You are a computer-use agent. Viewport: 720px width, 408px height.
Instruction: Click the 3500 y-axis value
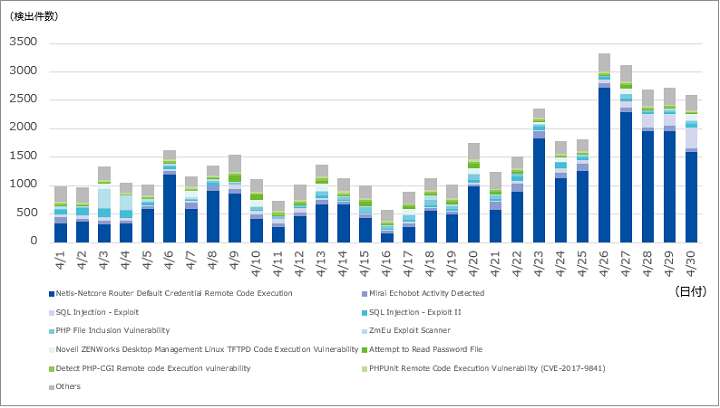click(23, 42)
